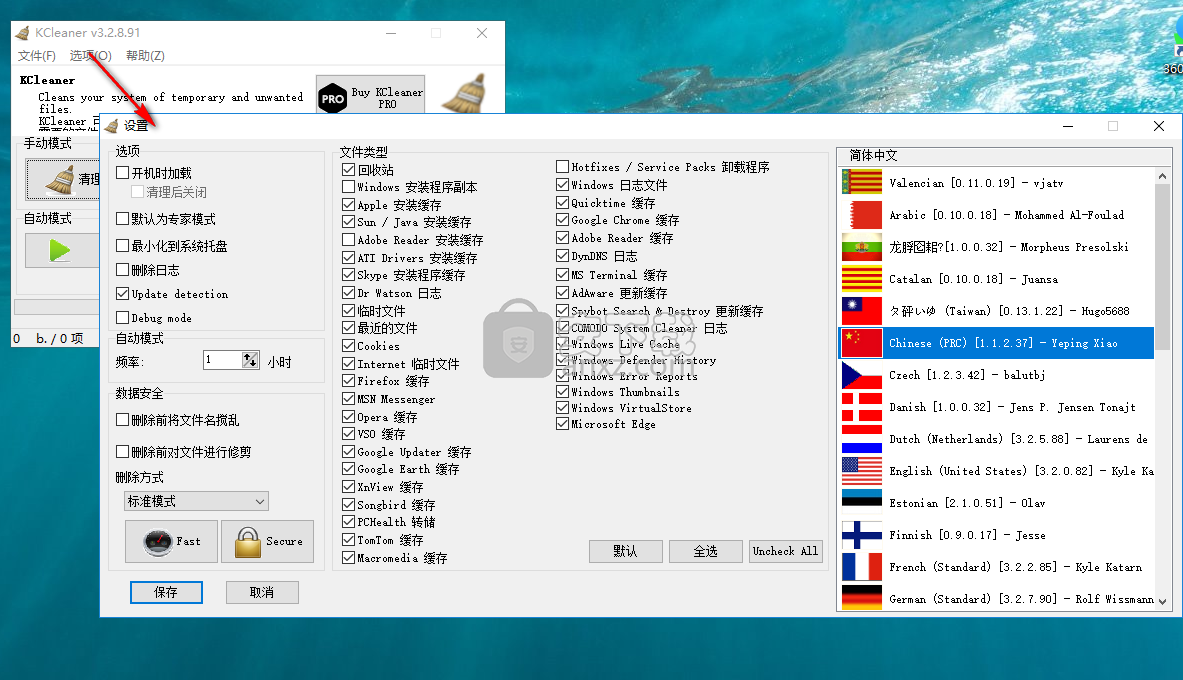Image resolution: width=1183 pixels, height=680 pixels.
Task: Click the 默认 button
Action: pos(625,552)
